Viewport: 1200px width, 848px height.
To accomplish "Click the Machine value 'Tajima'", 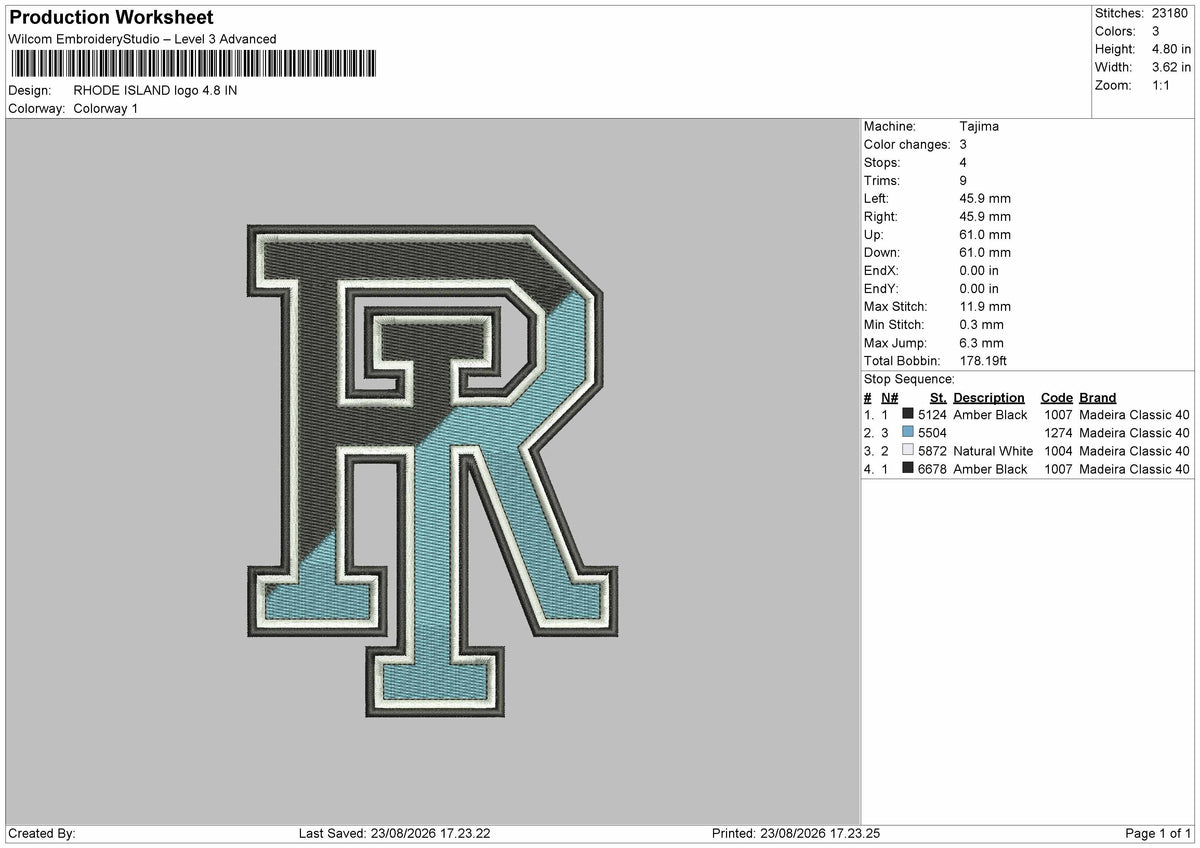I will (979, 126).
